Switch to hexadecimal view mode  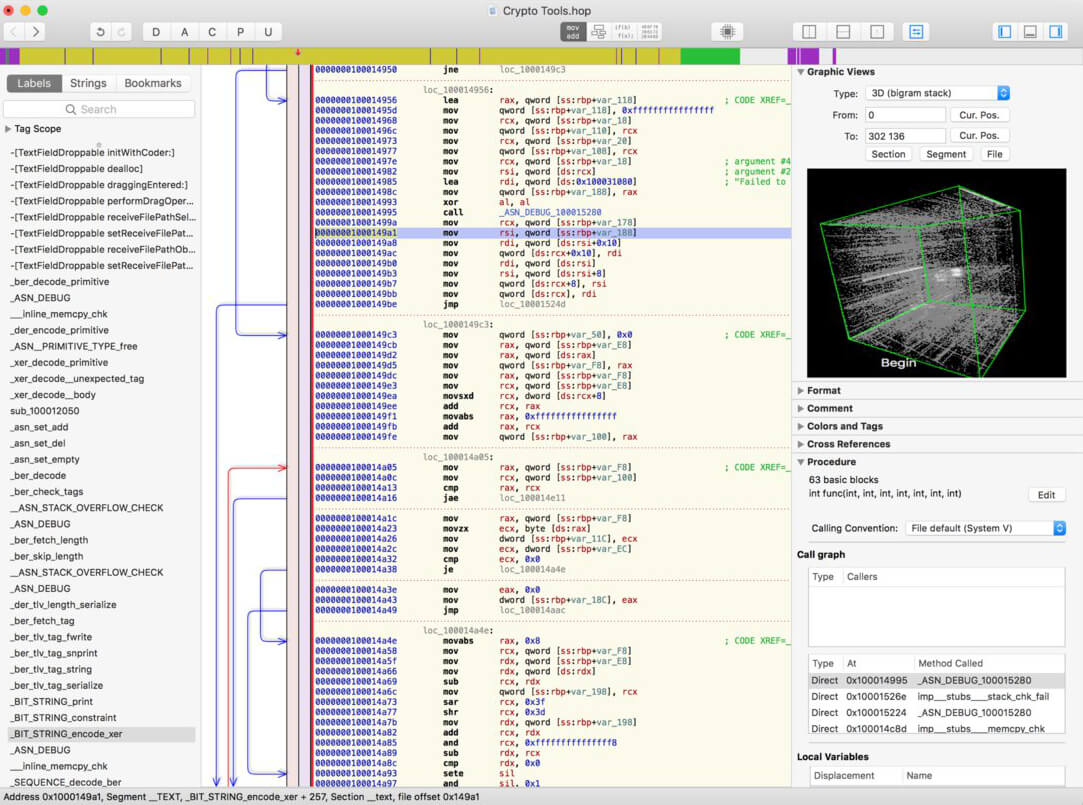(649, 32)
